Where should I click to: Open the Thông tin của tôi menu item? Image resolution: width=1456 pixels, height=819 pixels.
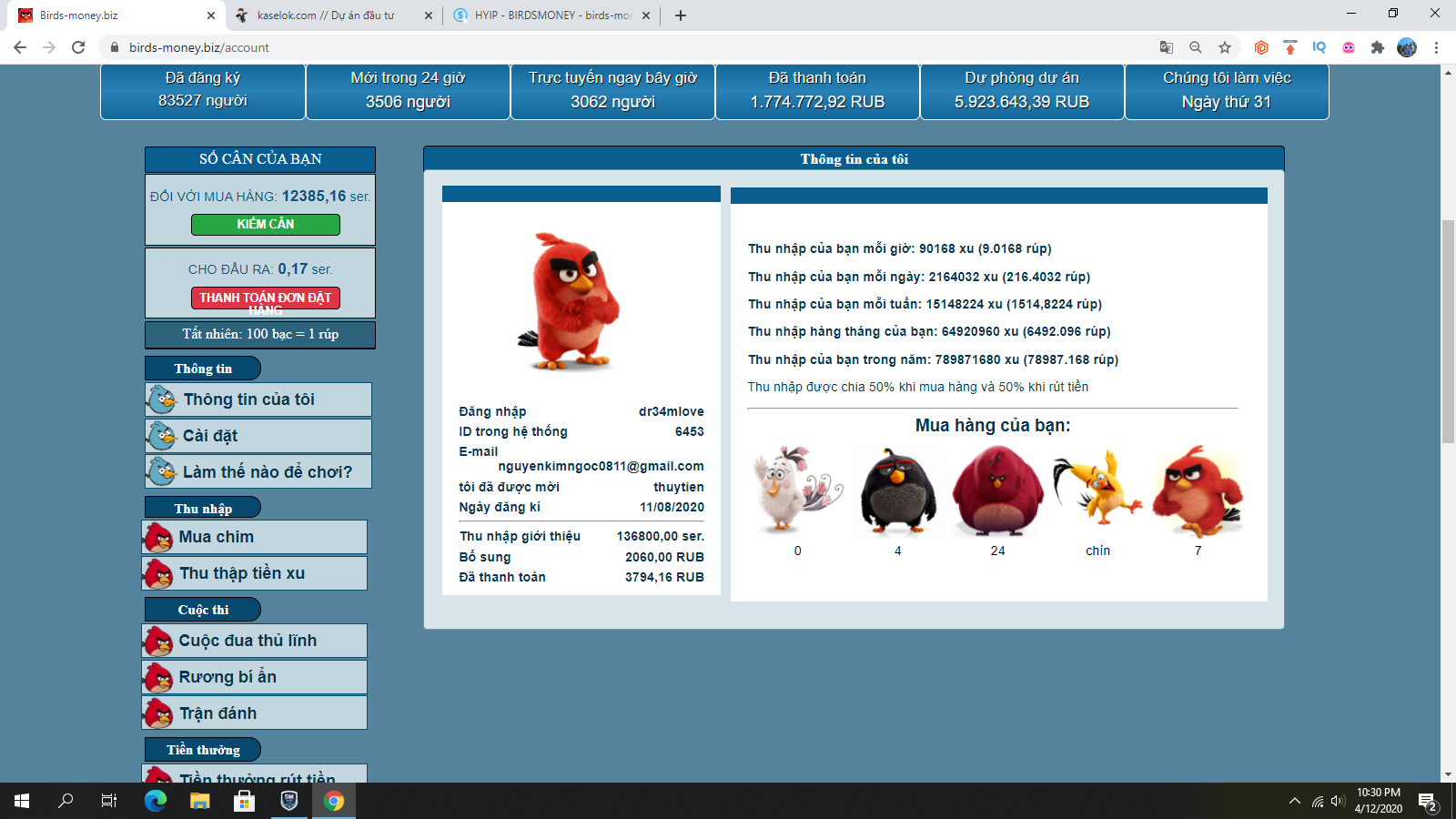pyautogui.click(x=258, y=399)
